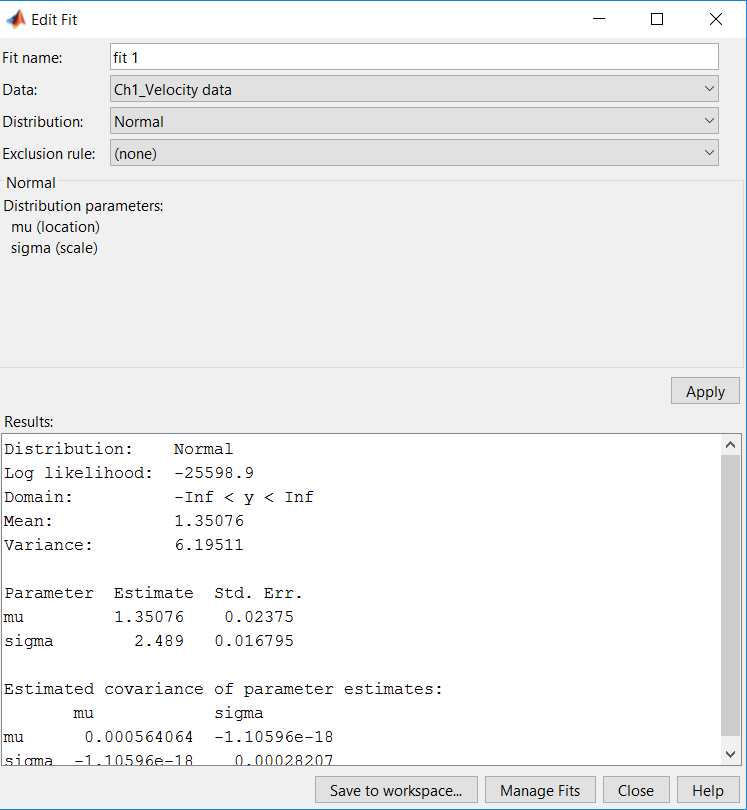The image size is (747, 810).
Task: Click the Close button at bottom
Action: click(635, 790)
